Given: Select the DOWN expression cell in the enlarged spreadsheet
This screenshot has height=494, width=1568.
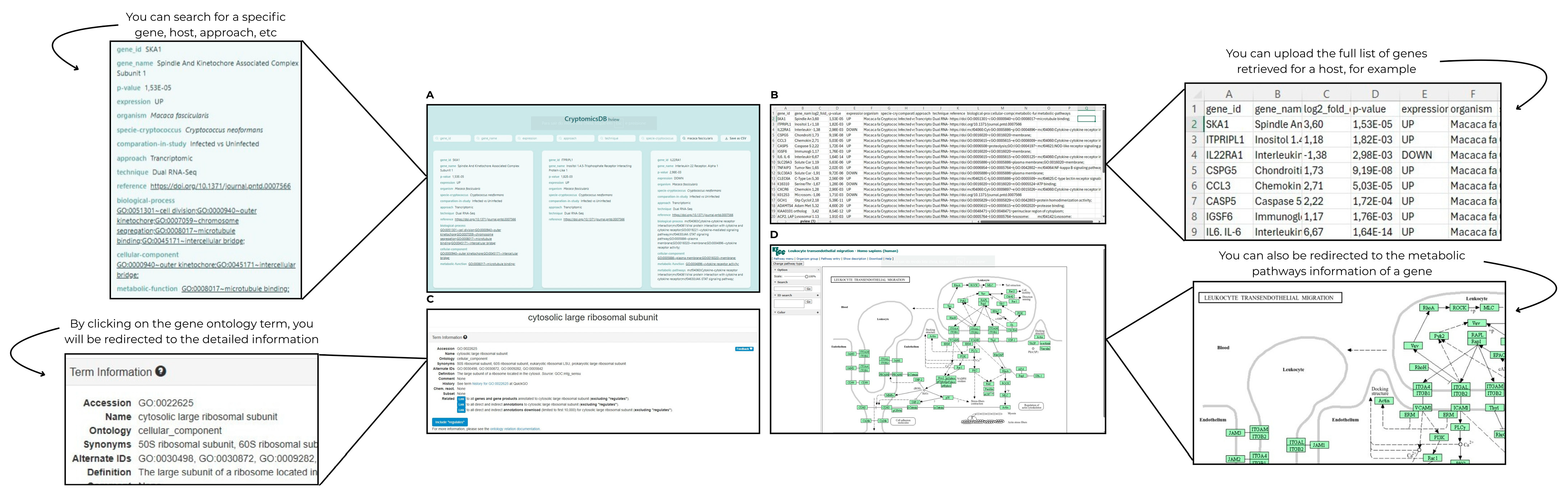Looking at the screenshot, I should (x=1424, y=155).
